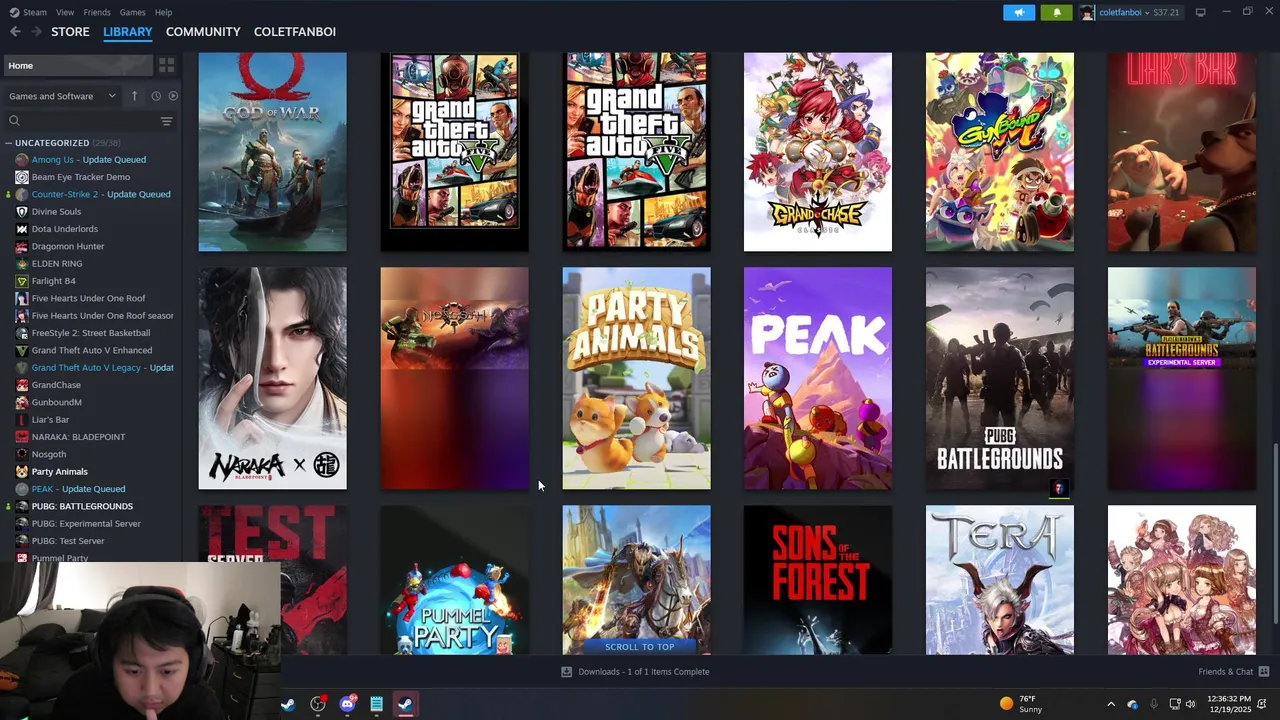The width and height of the screenshot is (1280, 720).
Task: Click the upward arrow sort button
Action: point(134,96)
